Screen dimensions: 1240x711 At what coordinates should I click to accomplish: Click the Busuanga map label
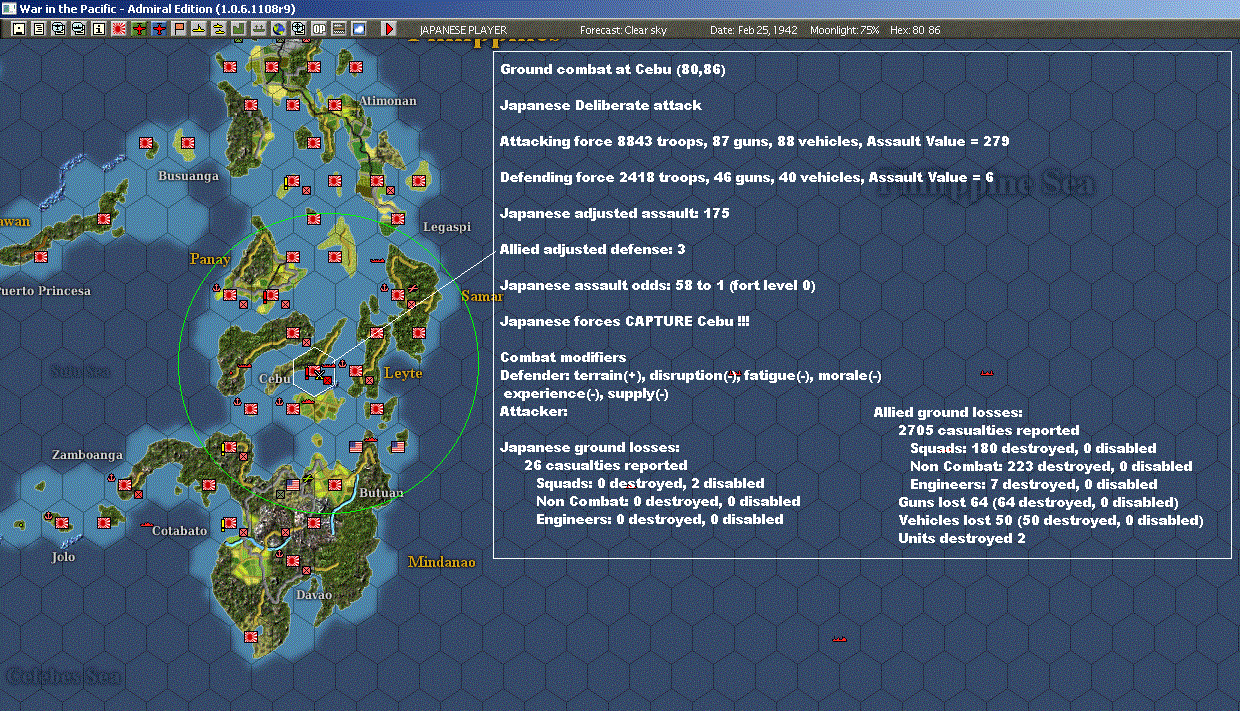(x=188, y=176)
